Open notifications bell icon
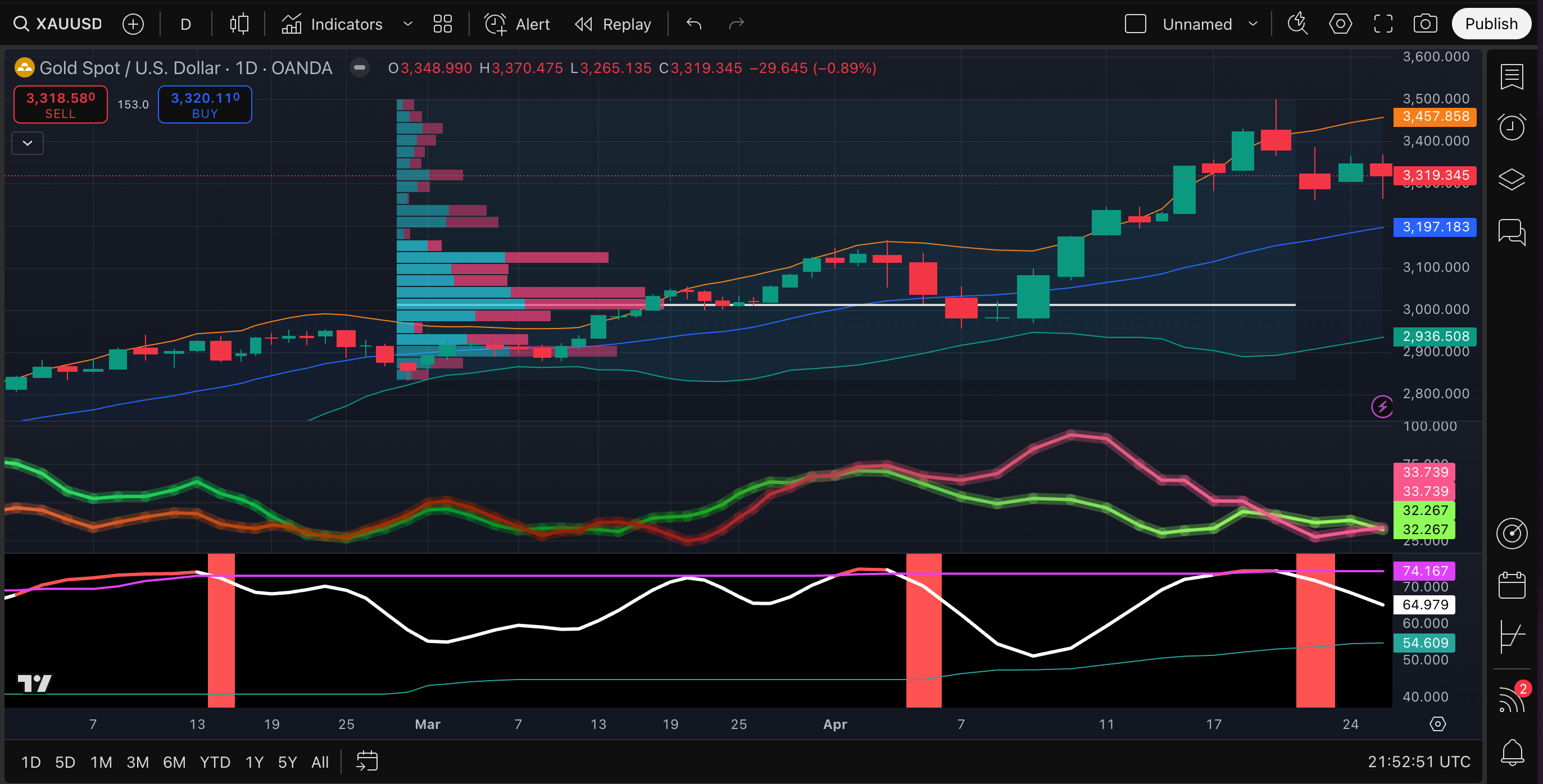 pyautogui.click(x=1512, y=753)
